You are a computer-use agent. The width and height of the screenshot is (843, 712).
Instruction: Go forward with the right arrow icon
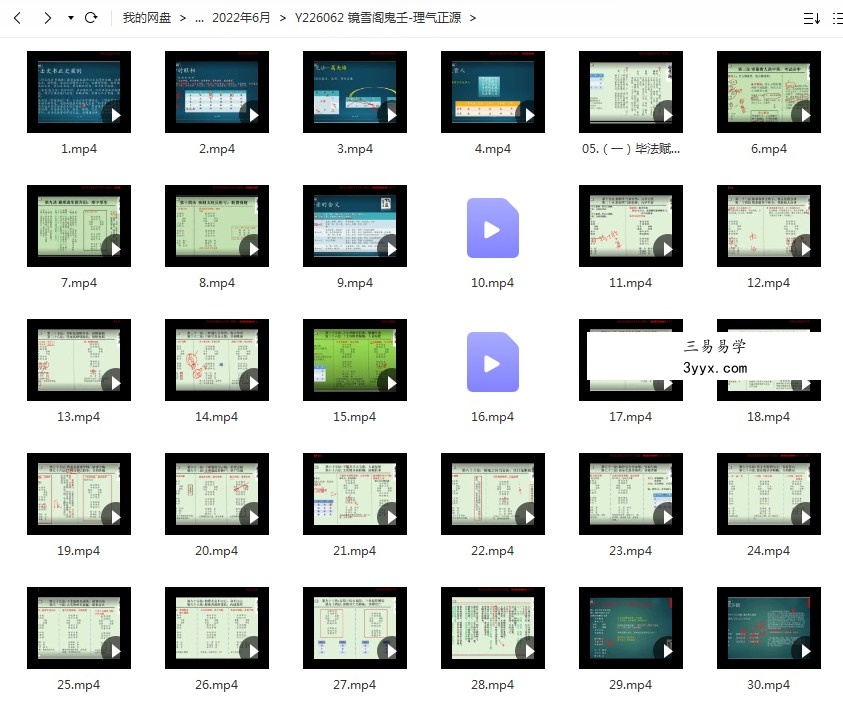coord(48,18)
